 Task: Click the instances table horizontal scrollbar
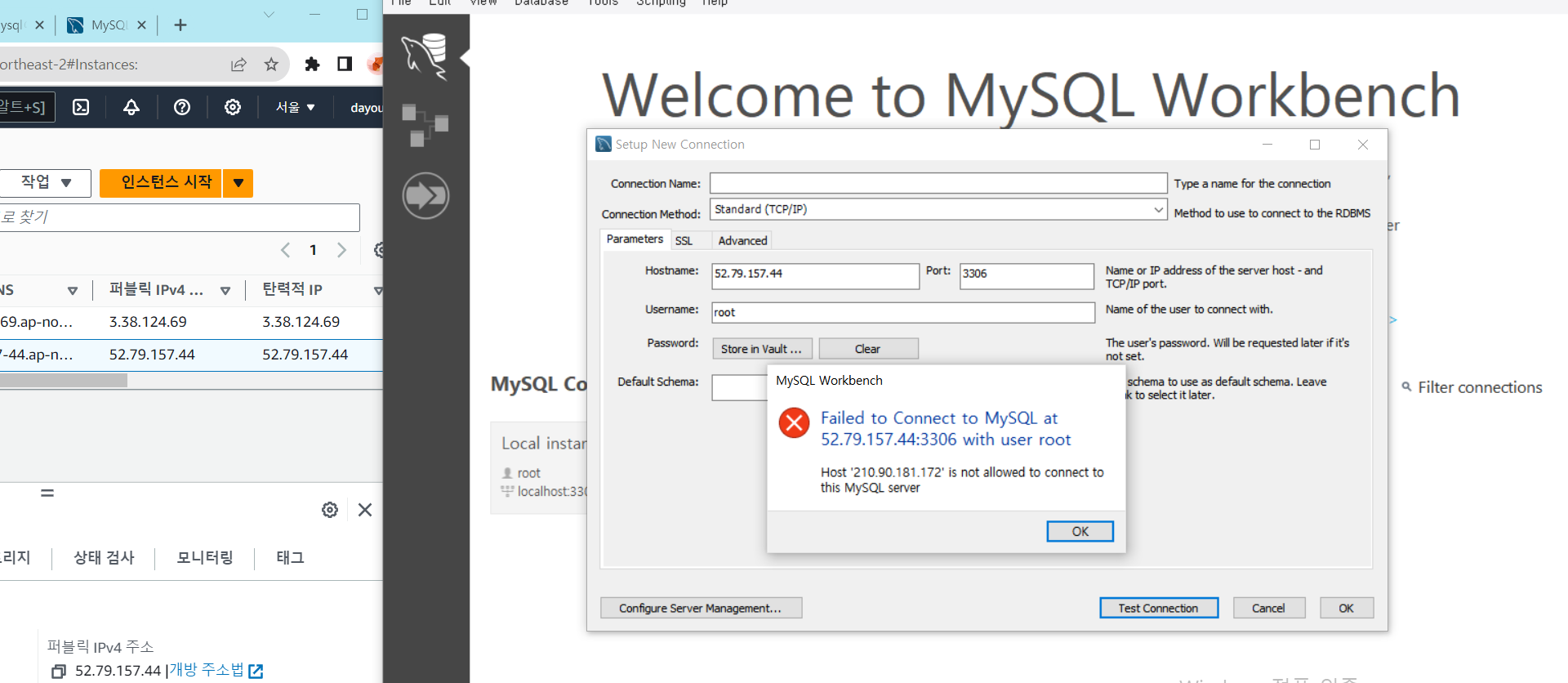(64, 381)
